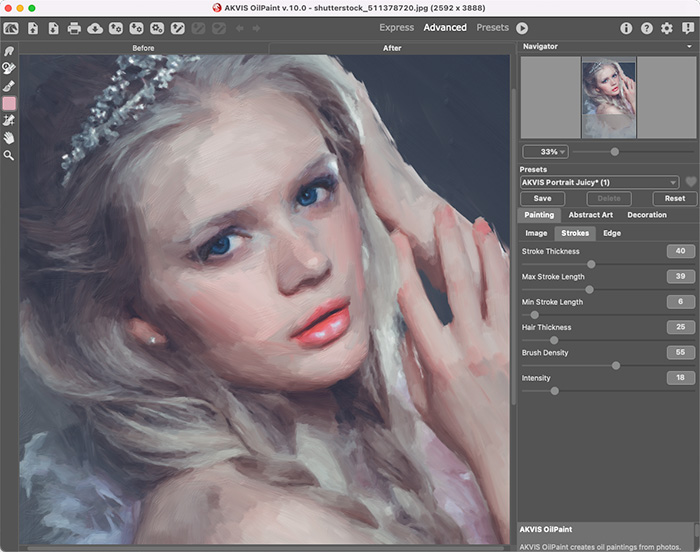Click the Print image icon

point(74,28)
